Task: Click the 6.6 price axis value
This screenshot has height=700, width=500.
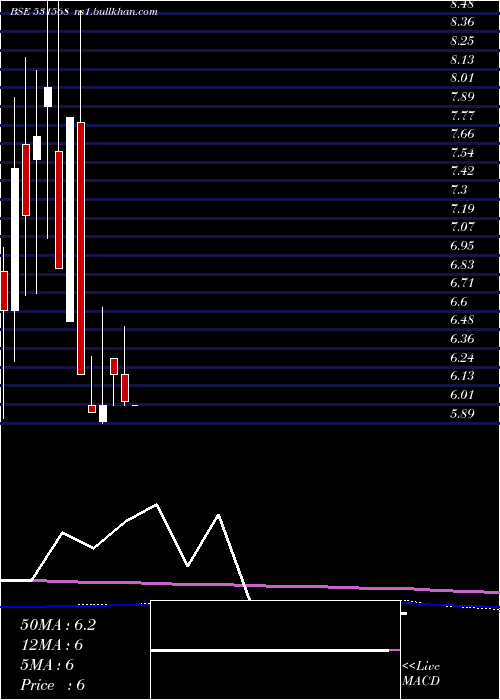Action: click(x=459, y=301)
